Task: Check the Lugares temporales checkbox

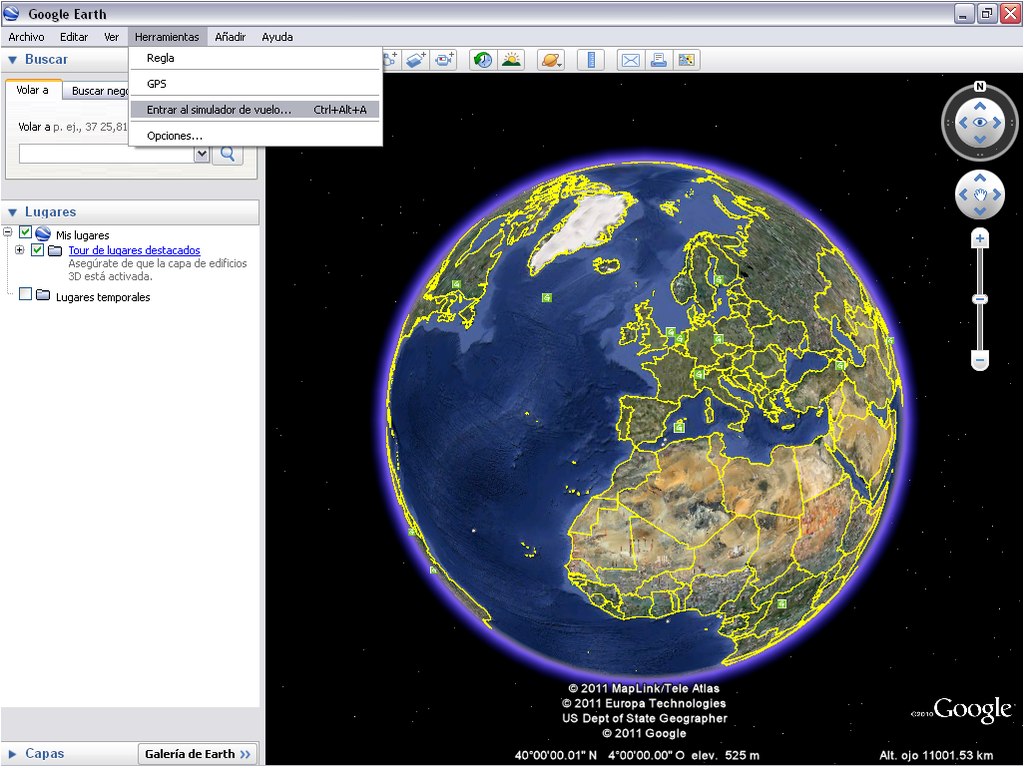Action: (x=25, y=295)
